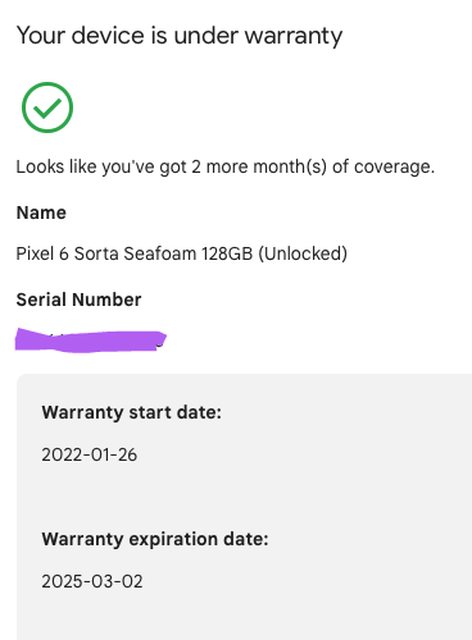Click the coverage months remaining message

click(225, 167)
